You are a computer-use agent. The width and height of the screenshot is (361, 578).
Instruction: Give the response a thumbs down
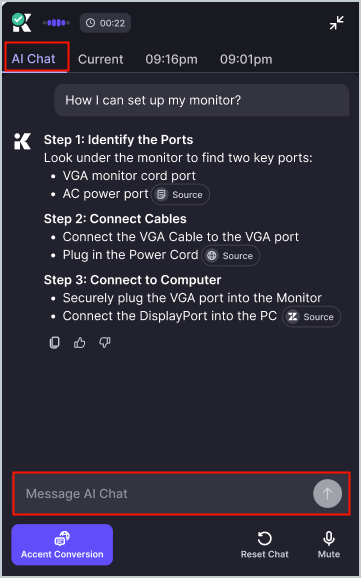pyautogui.click(x=105, y=343)
